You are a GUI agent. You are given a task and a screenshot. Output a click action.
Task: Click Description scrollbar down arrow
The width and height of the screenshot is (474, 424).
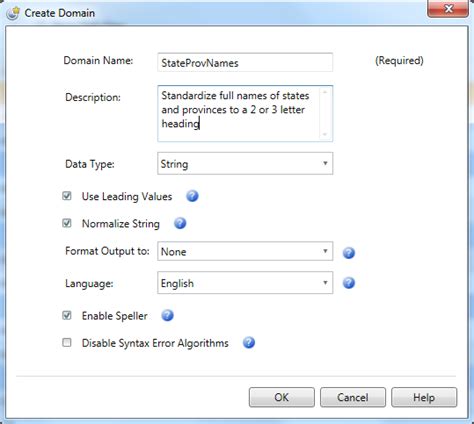pyautogui.click(x=325, y=135)
